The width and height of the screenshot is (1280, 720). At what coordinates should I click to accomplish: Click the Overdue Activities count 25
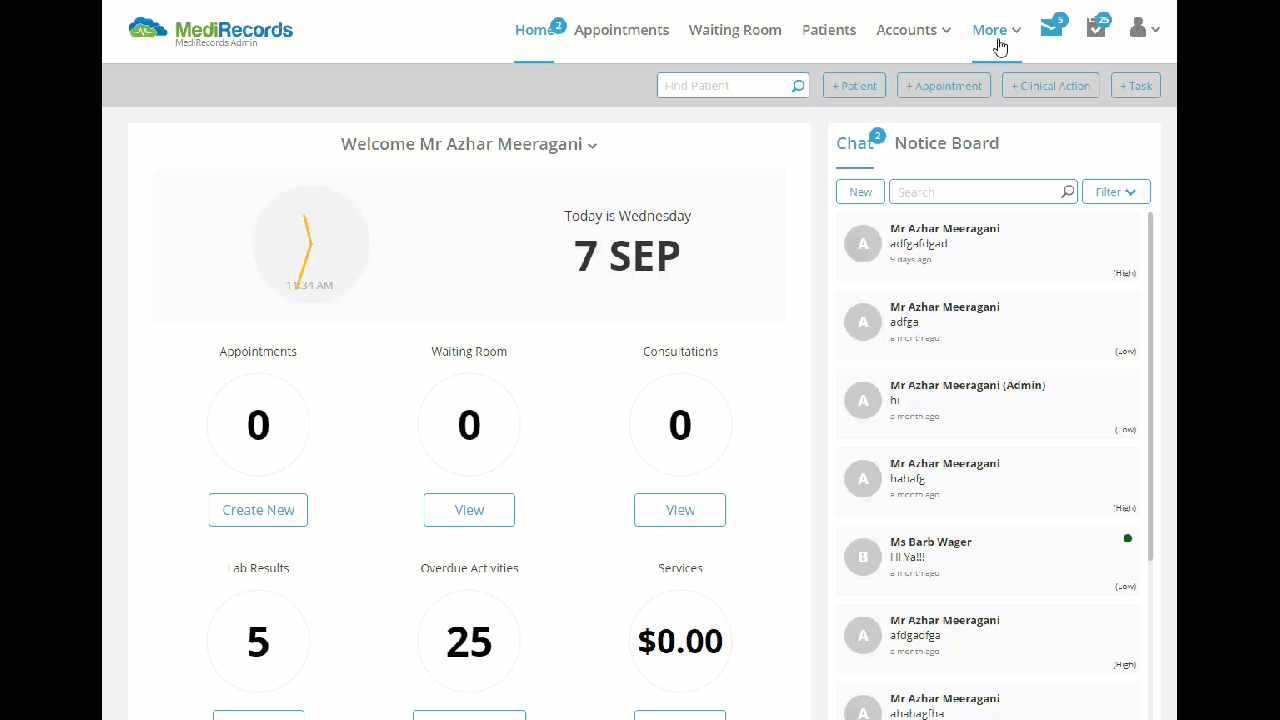(x=469, y=641)
